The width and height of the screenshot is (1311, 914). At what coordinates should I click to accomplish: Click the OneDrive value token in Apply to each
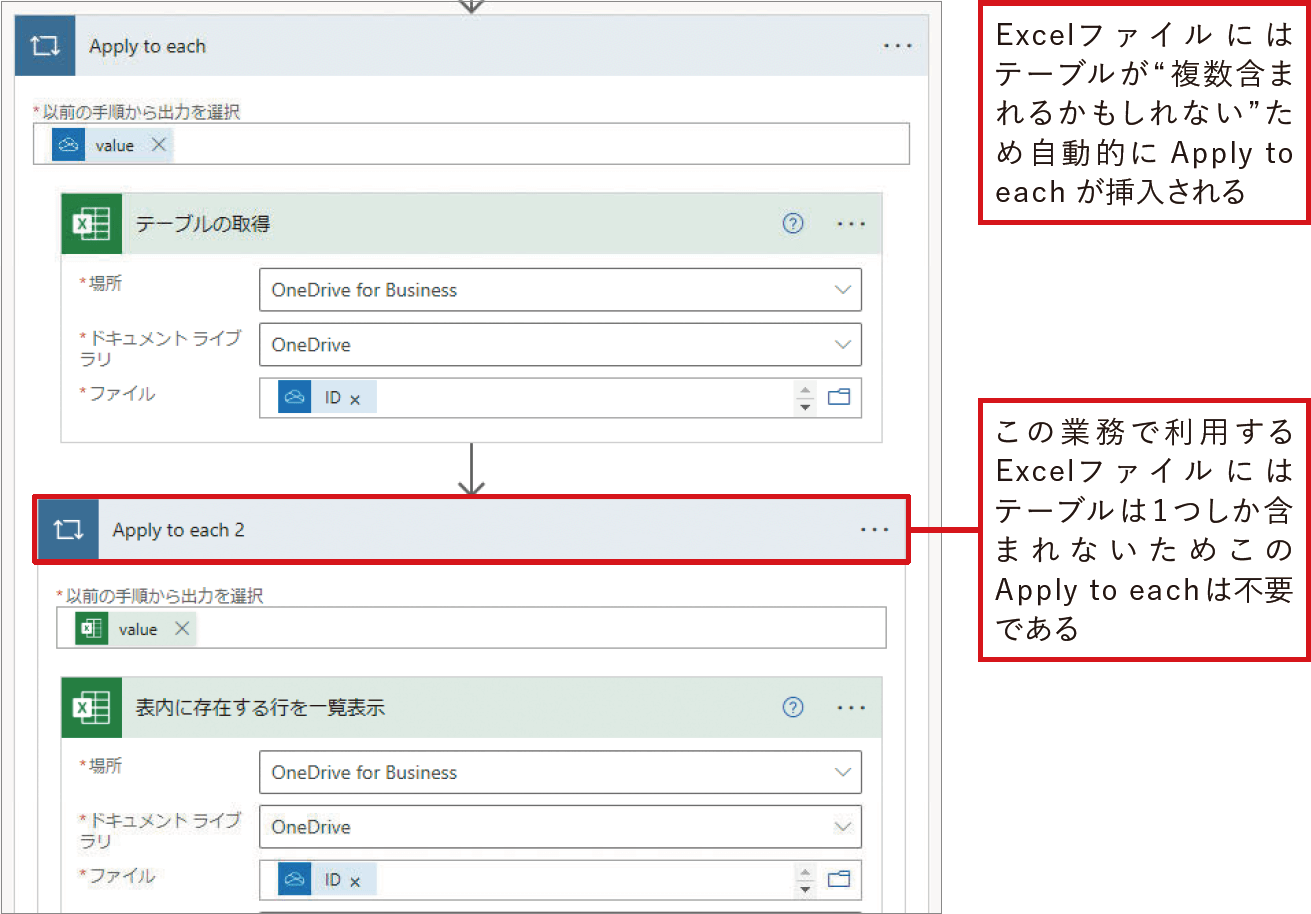coord(111,145)
